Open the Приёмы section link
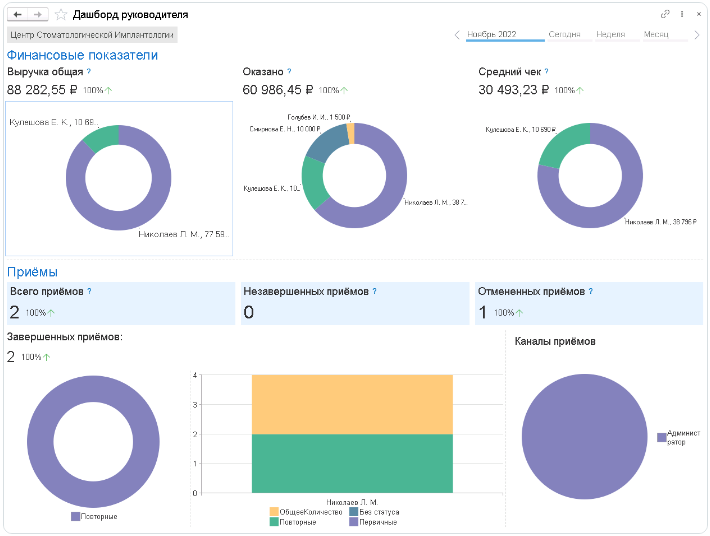The width and height of the screenshot is (710, 536). click(x=32, y=272)
